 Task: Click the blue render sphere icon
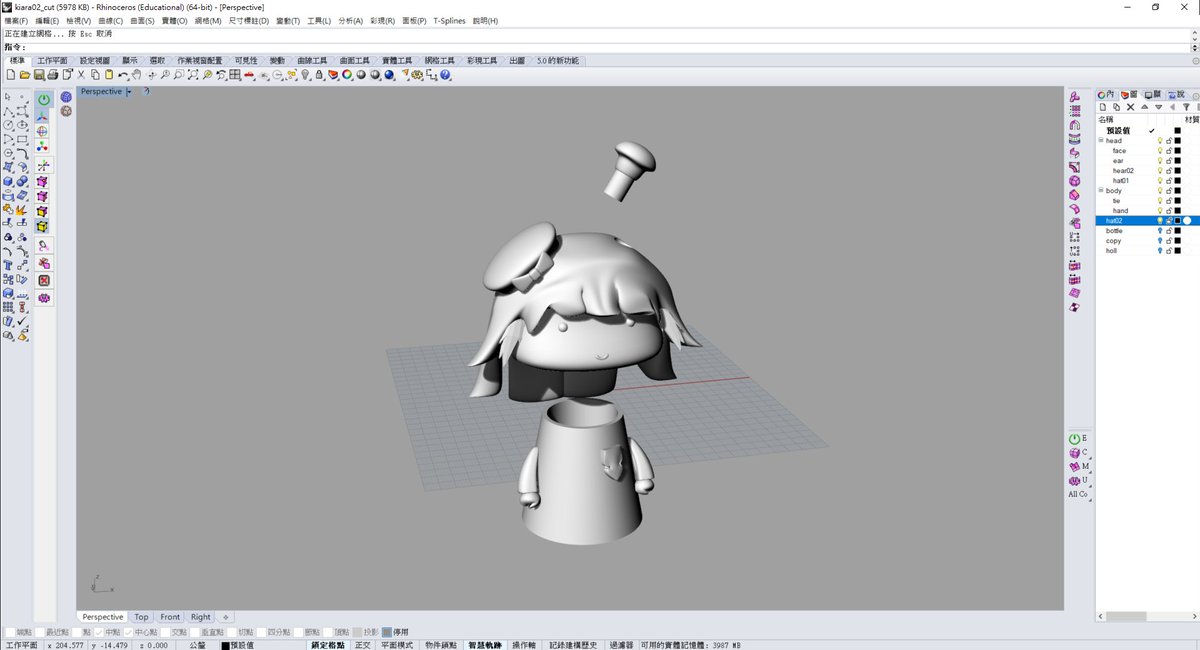coord(389,74)
